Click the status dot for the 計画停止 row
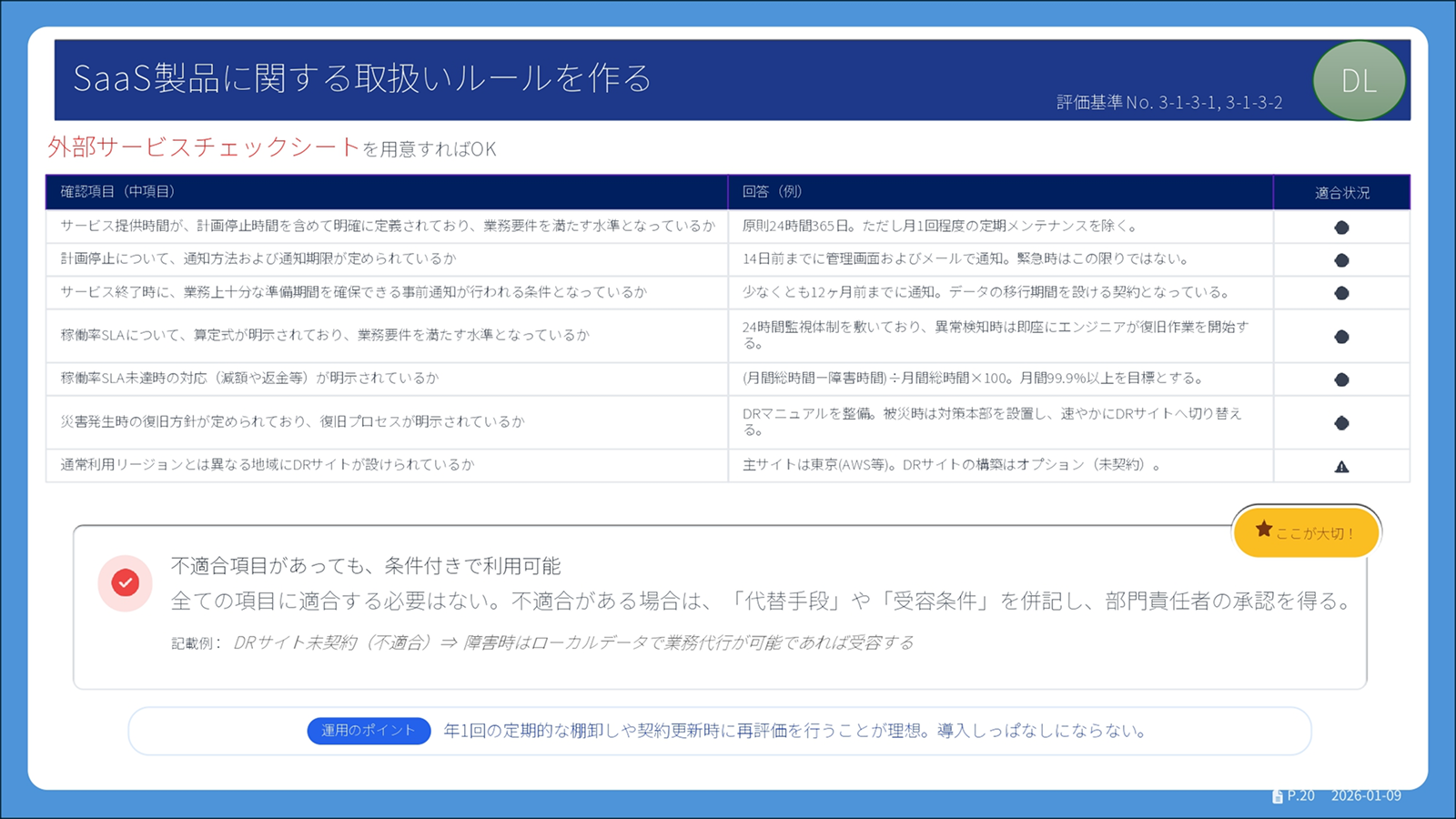 (1341, 260)
